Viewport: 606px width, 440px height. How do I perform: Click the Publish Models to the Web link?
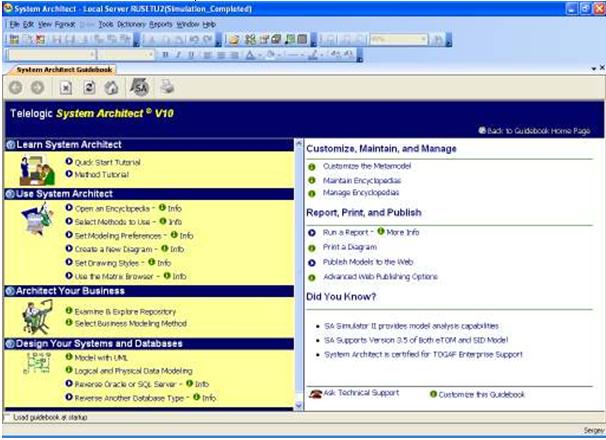[368, 262]
